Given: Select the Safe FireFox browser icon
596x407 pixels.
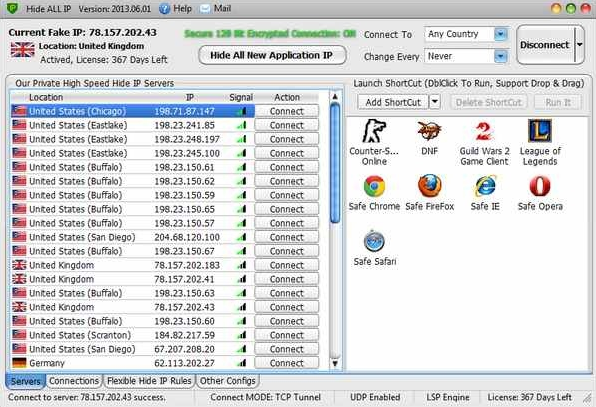Looking at the screenshot, I should tap(430, 186).
